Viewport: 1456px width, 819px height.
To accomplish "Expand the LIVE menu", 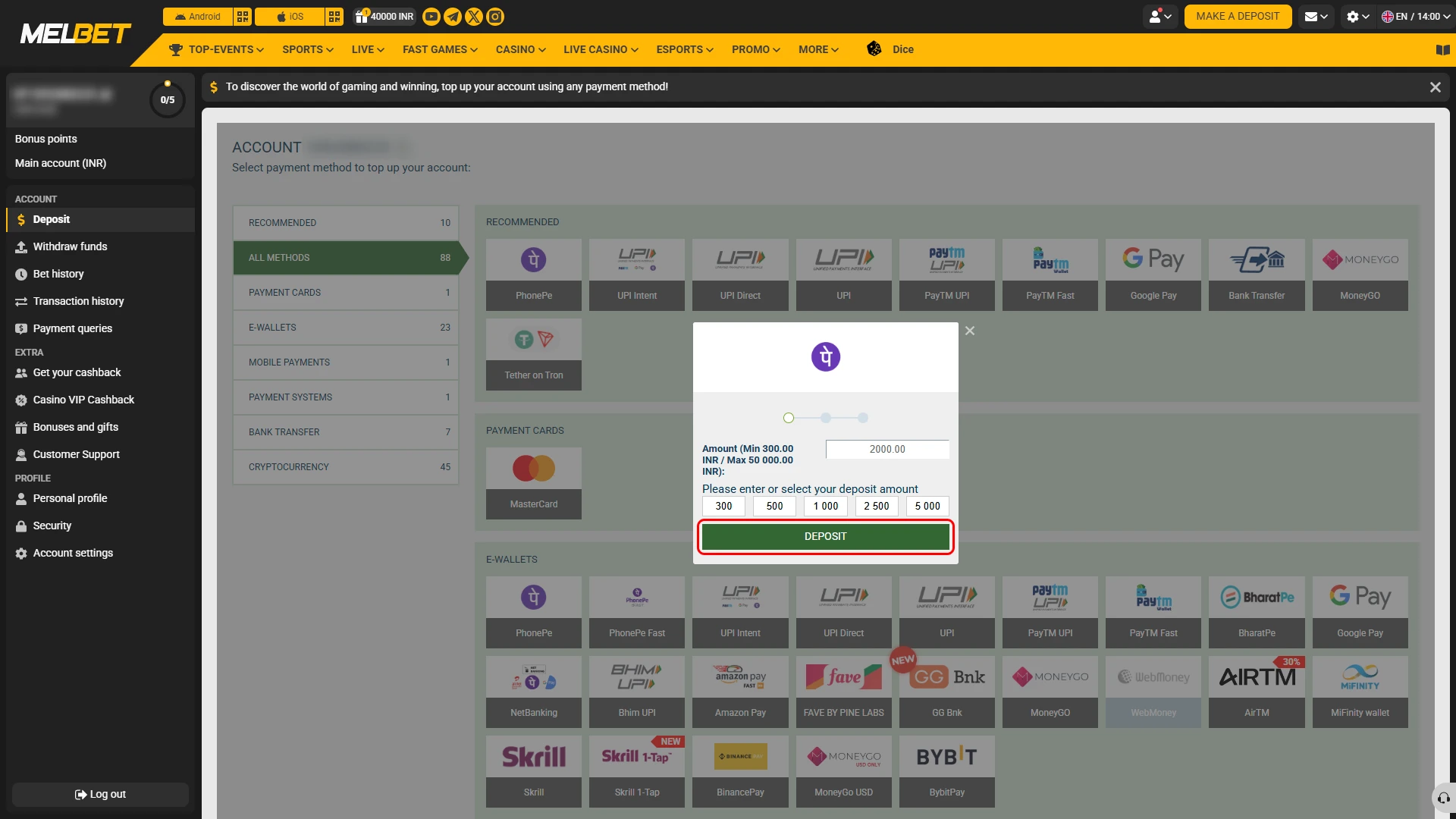I will coord(368,49).
